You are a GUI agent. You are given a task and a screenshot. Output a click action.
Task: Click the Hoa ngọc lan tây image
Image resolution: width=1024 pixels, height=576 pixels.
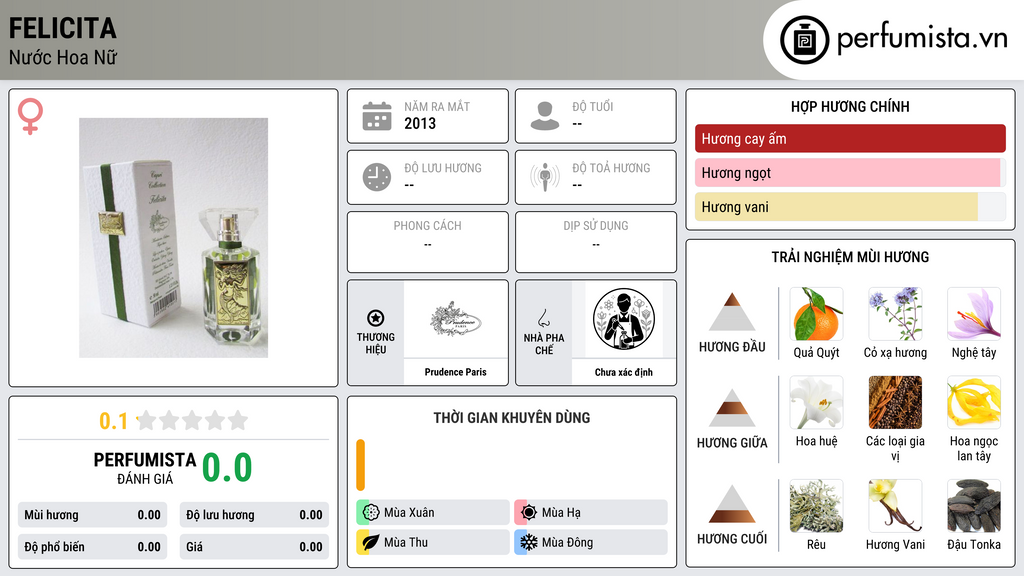tap(974, 402)
